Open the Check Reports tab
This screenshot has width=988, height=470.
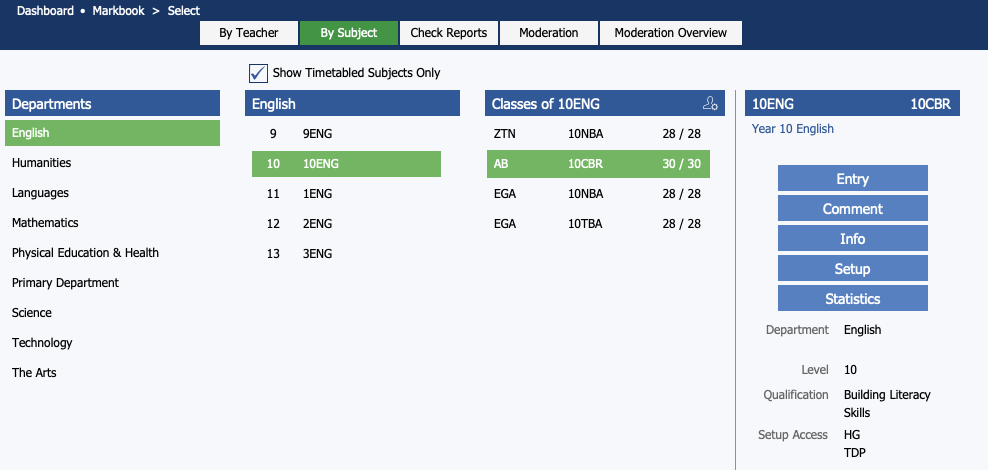[x=449, y=33]
